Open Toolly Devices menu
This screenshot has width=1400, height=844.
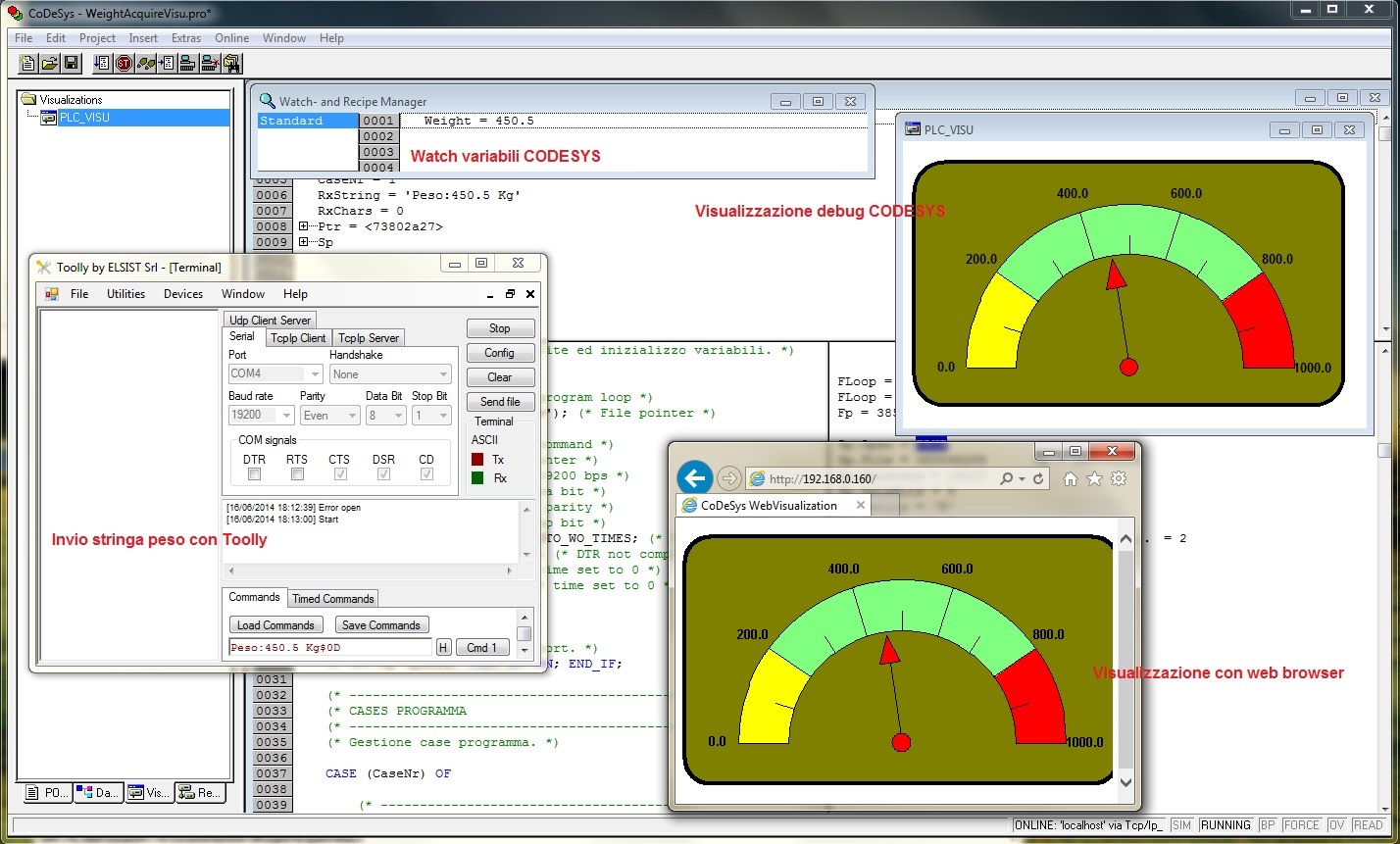183,294
